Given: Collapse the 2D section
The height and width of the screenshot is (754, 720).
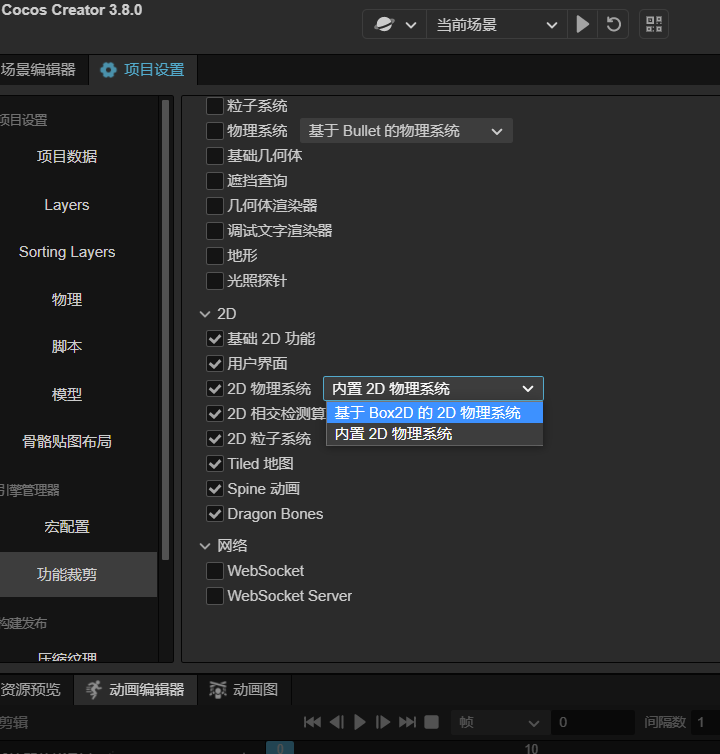Looking at the screenshot, I should pyautogui.click(x=205, y=314).
